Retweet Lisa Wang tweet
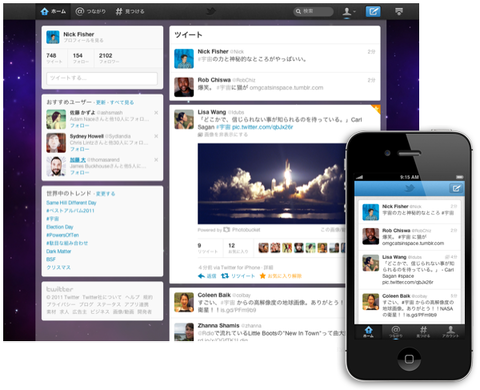 pos(238,276)
